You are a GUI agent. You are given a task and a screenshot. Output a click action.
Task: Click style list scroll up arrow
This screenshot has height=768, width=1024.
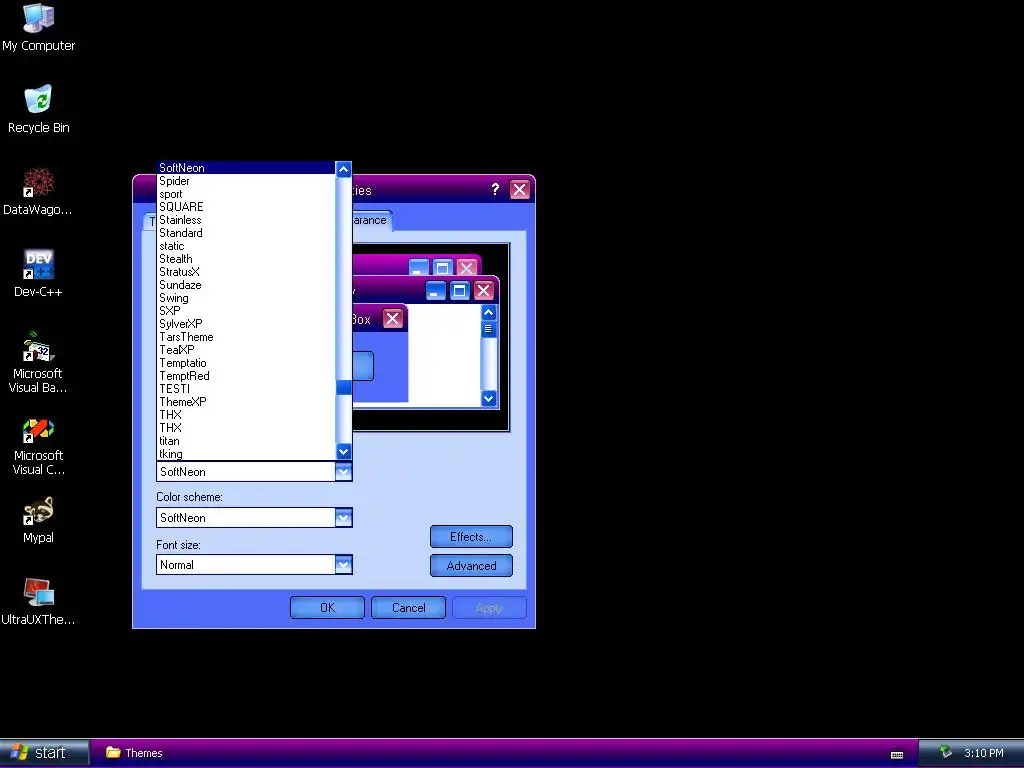344,169
